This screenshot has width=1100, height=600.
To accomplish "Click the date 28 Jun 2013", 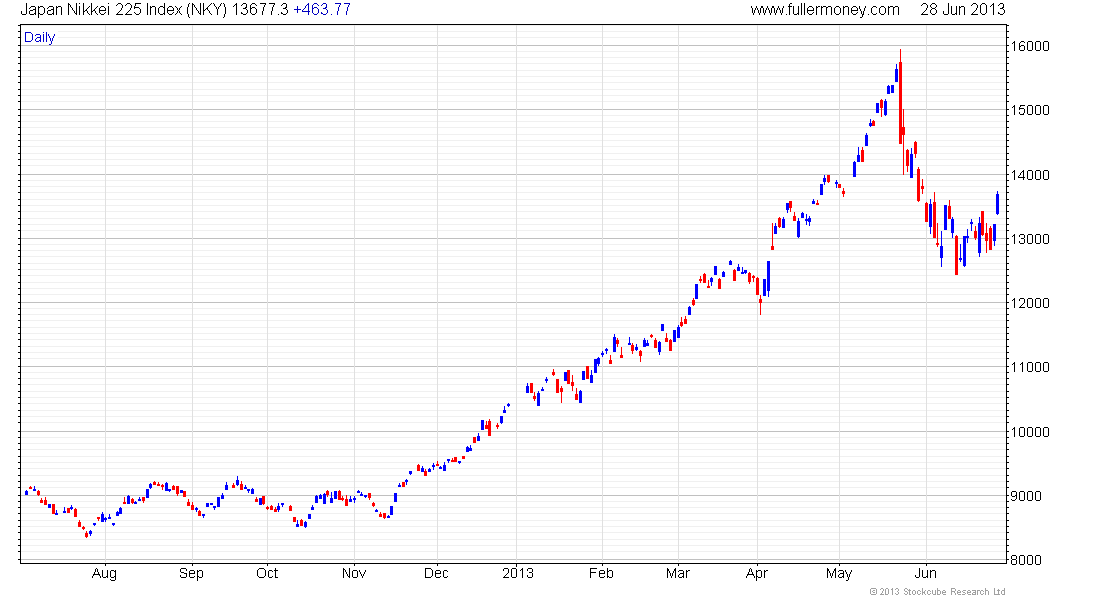I will [x=962, y=10].
